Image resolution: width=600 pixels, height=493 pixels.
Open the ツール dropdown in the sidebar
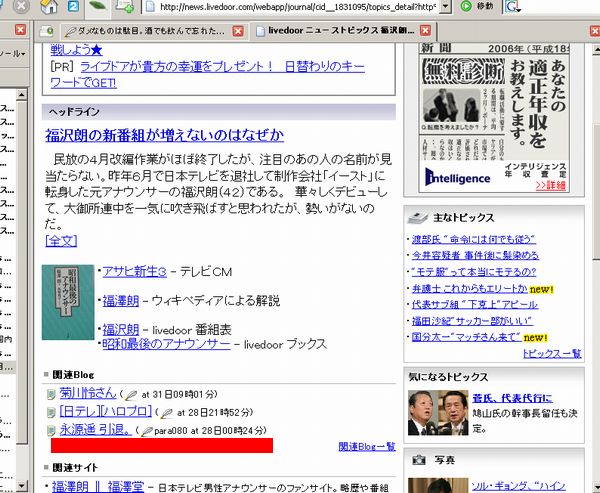pyautogui.click(x=13, y=54)
